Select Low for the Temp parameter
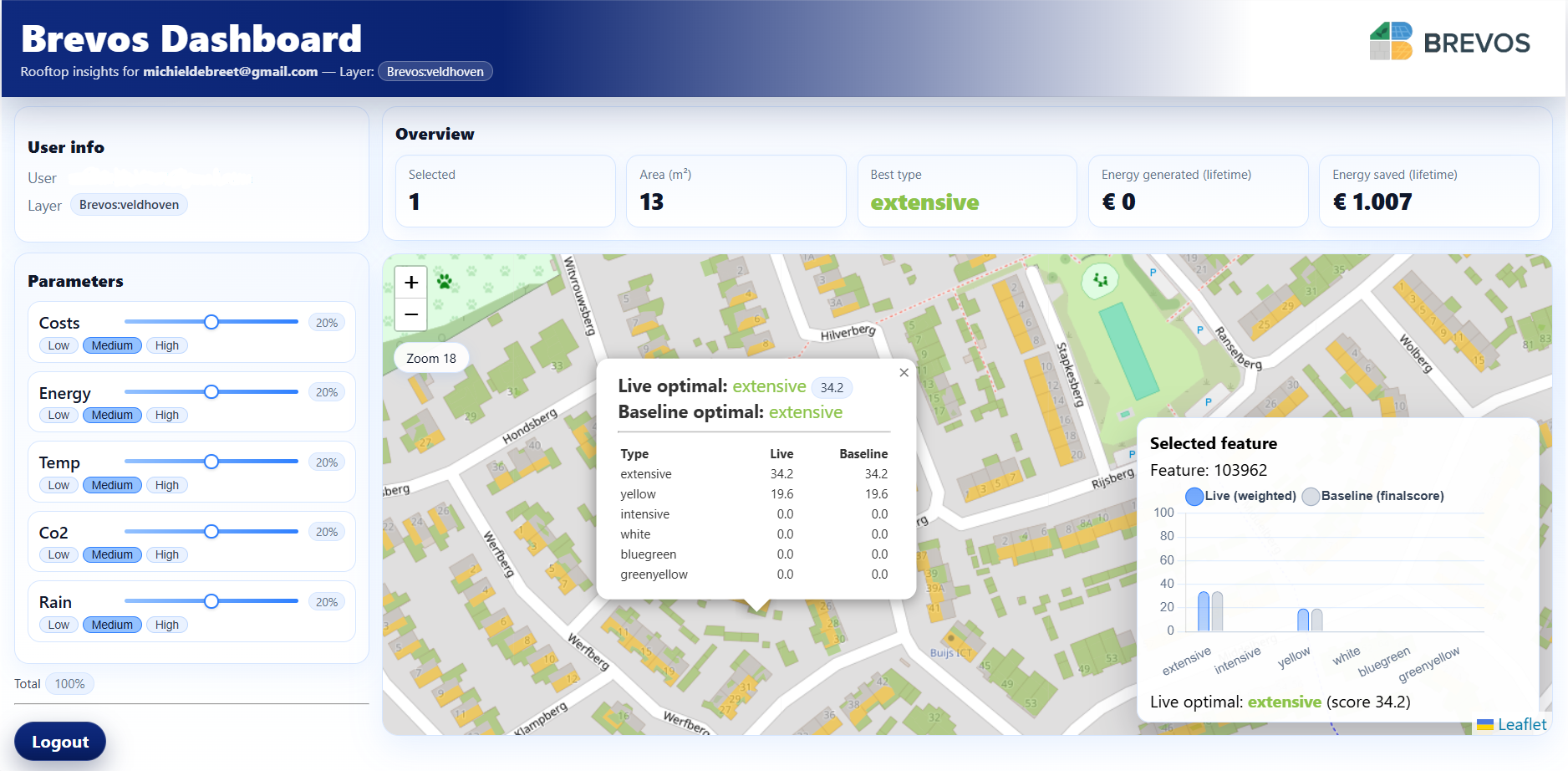The width and height of the screenshot is (1568, 771). 58,485
